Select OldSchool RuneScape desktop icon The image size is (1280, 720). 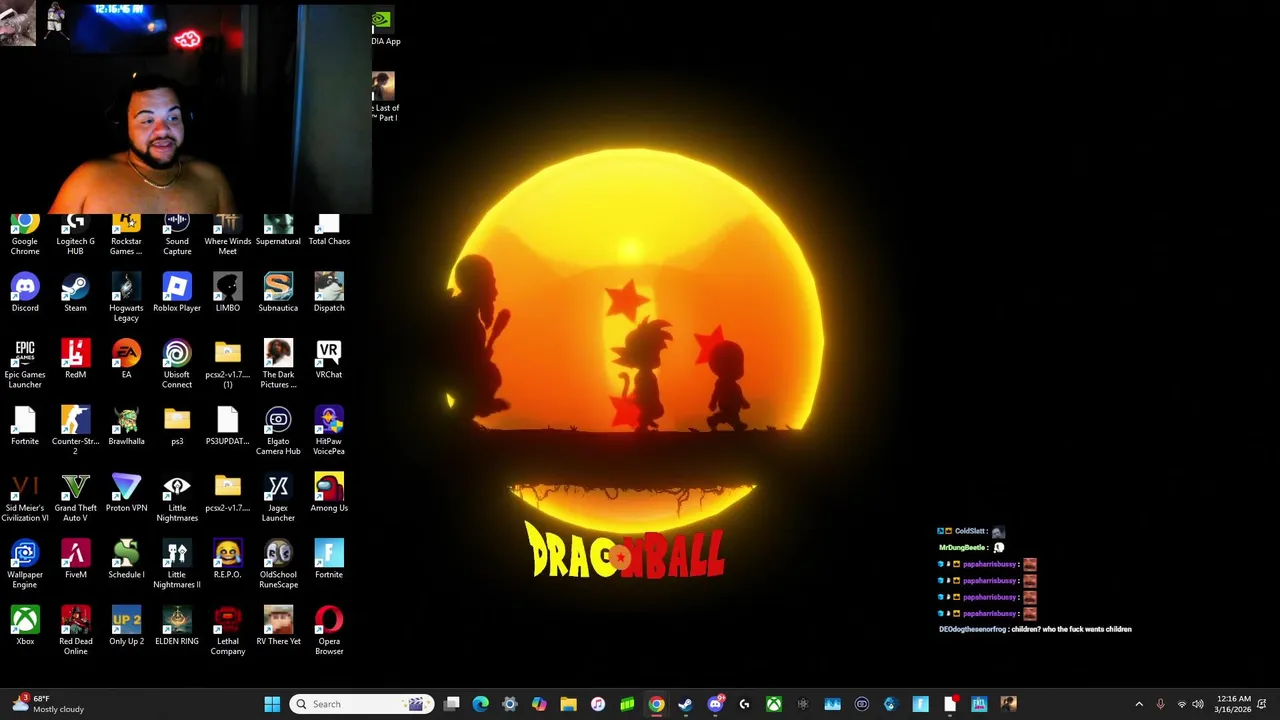(278, 565)
